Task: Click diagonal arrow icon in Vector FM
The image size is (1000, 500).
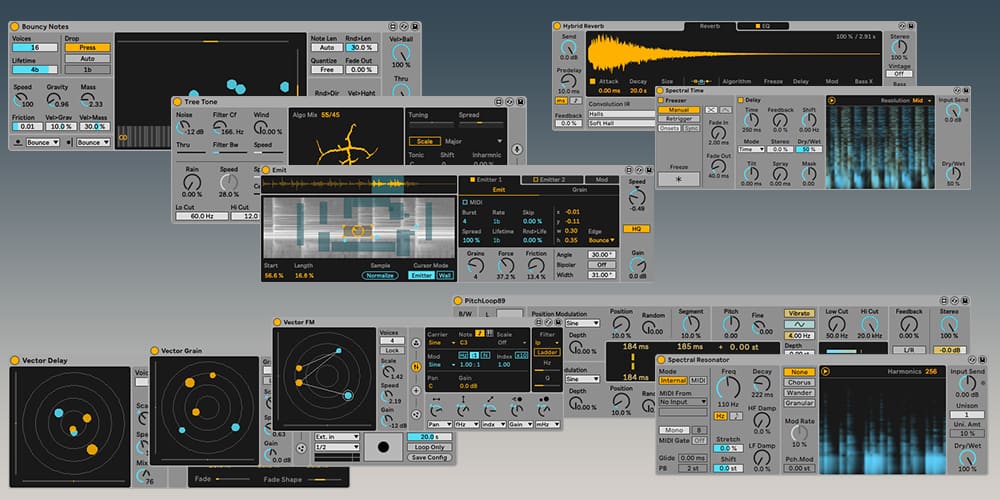Action: click(x=490, y=400)
